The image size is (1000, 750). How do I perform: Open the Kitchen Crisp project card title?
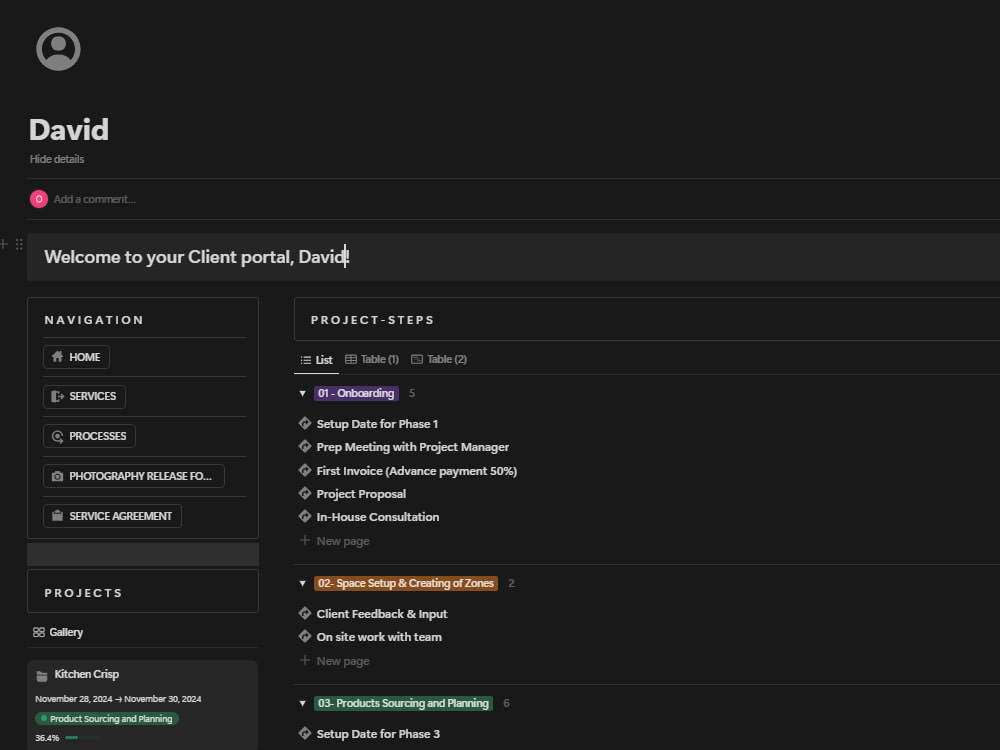pos(87,674)
